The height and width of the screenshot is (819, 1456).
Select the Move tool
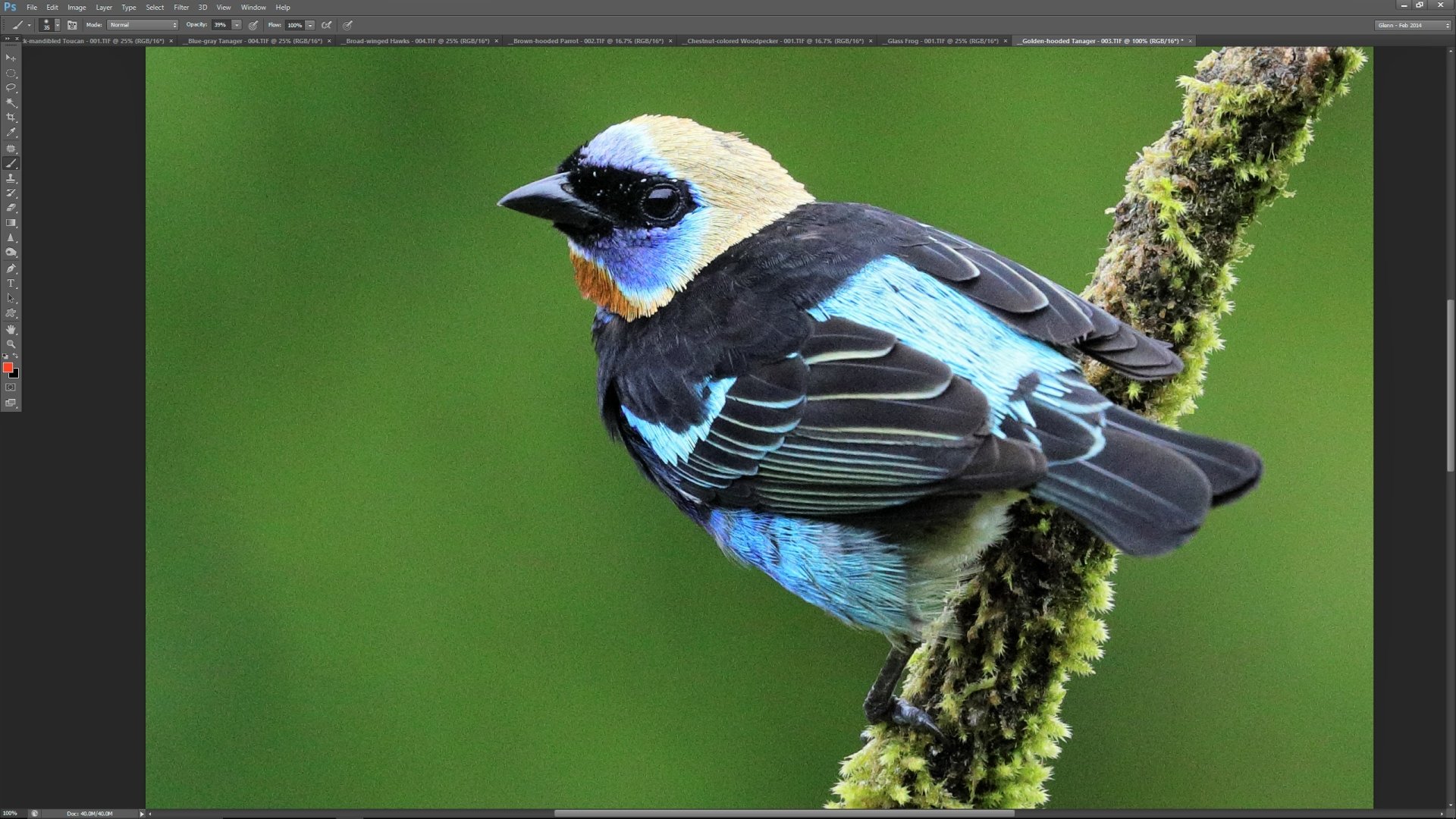click(x=11, y=59)
